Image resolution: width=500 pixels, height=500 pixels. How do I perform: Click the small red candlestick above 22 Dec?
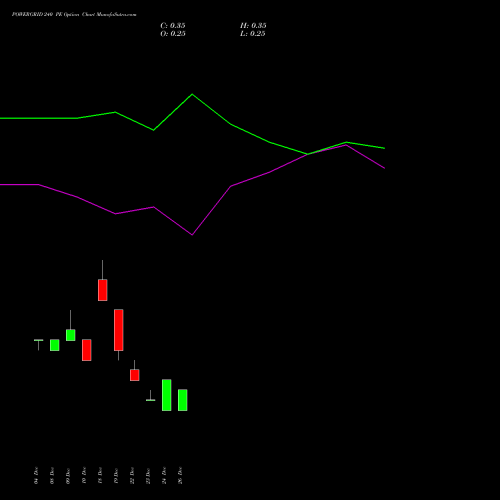[135, 375]
